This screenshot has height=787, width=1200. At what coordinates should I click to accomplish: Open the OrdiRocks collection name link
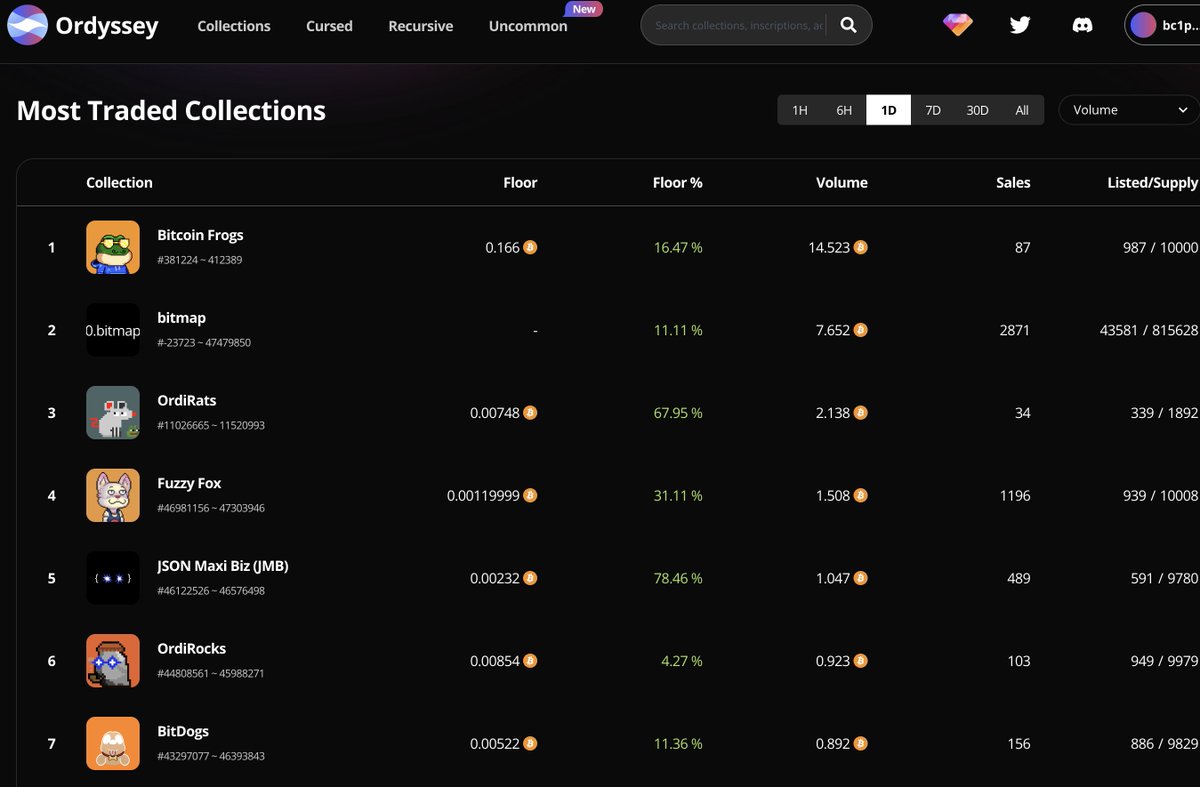191,648
